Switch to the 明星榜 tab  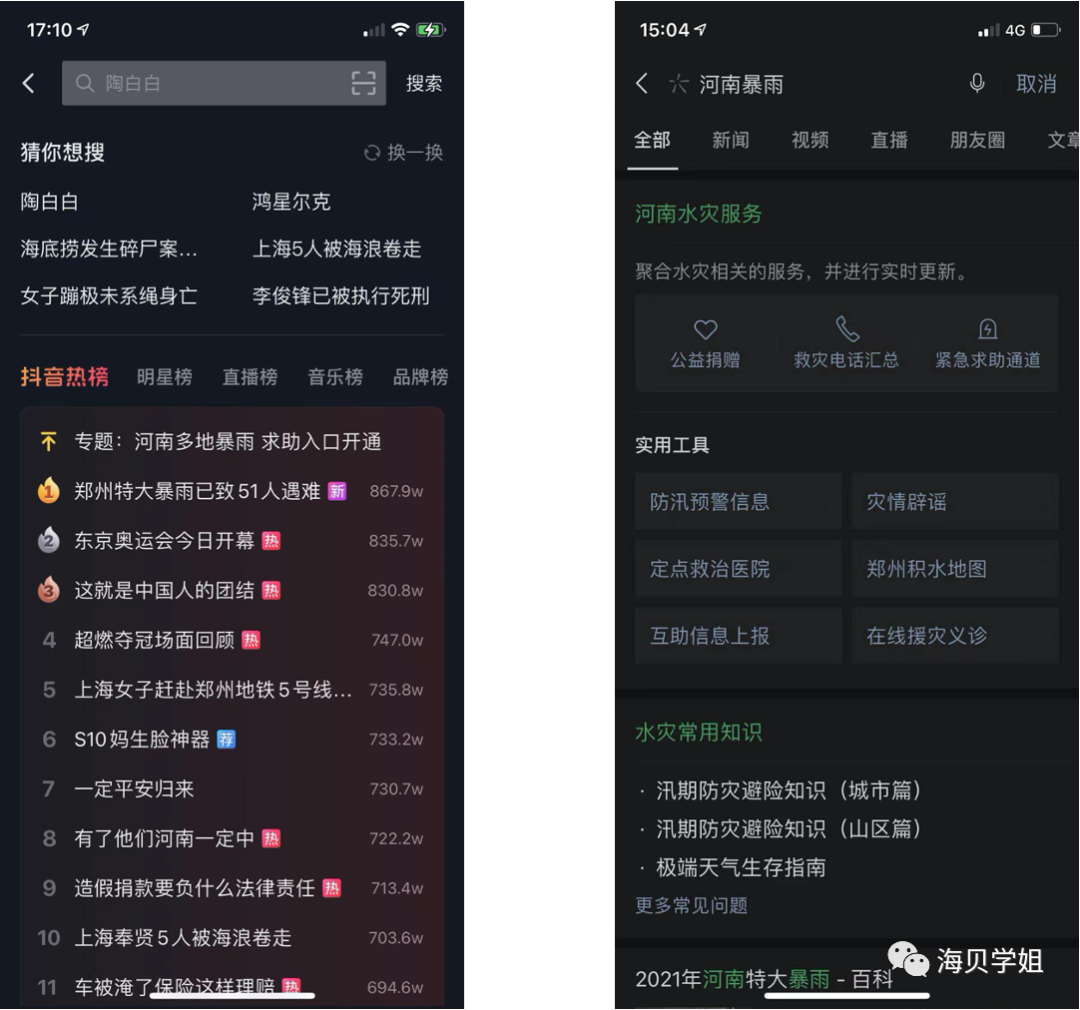(165, 377)
